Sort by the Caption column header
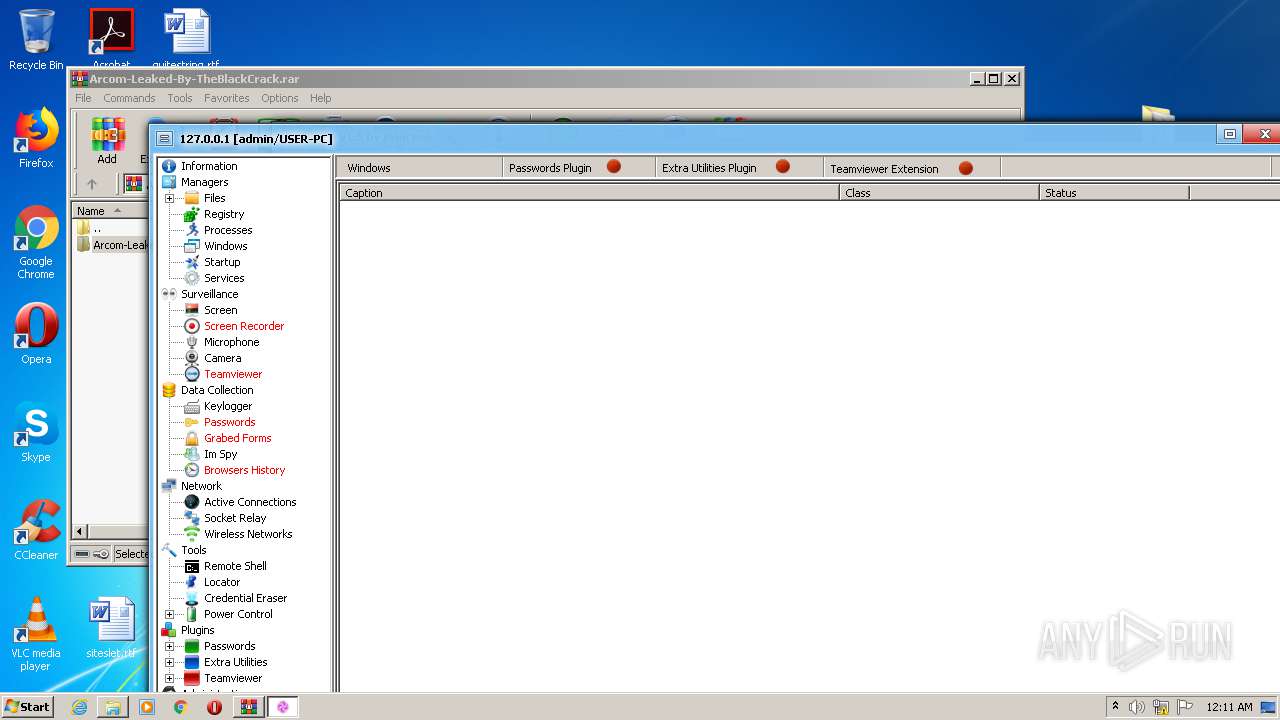 [589, 193]
